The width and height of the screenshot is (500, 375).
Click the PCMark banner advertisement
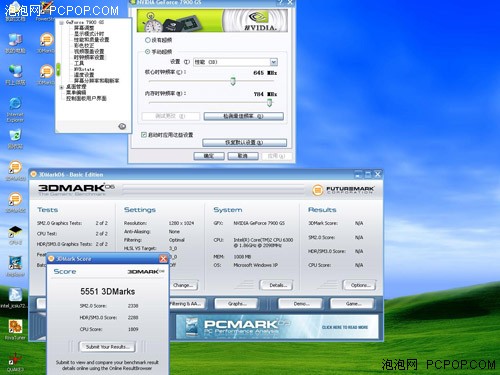coord(277,327)
